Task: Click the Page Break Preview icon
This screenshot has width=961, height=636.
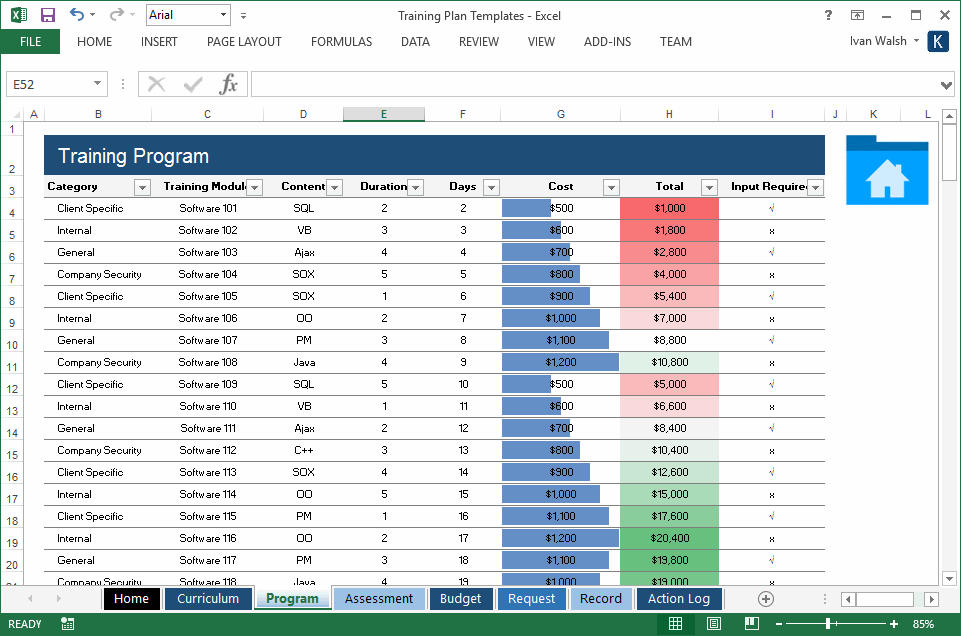Action: pyautogui.click(x=750, y=623)
